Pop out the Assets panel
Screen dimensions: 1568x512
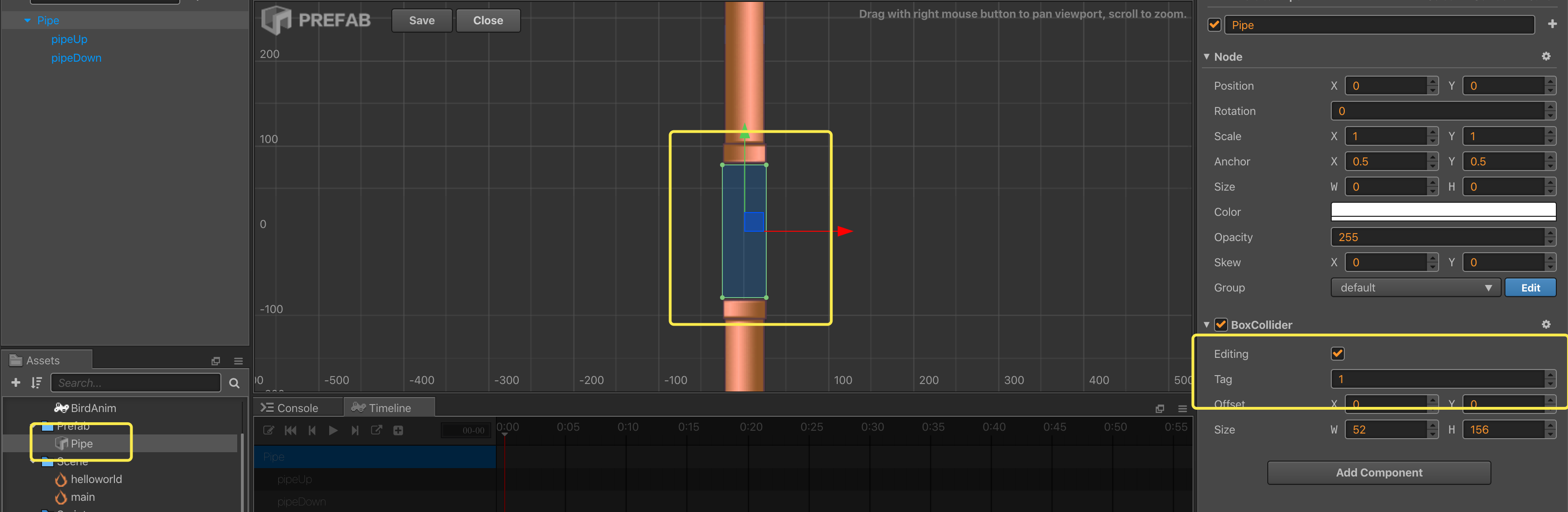pyautogui.click(x=215, y=361)
